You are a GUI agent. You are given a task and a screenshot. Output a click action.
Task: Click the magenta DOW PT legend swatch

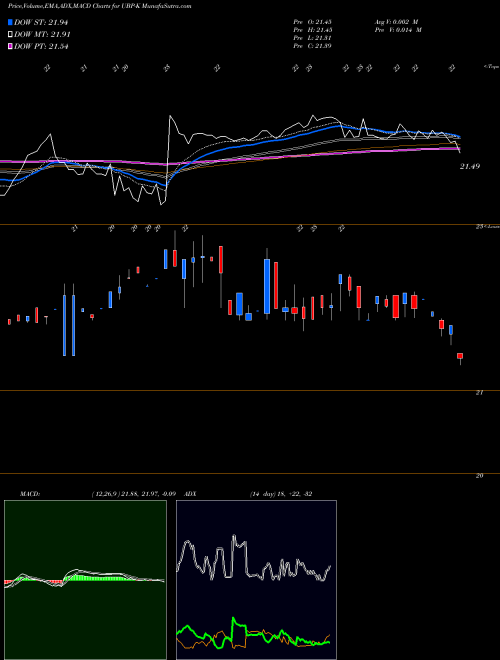pos(11,46)
